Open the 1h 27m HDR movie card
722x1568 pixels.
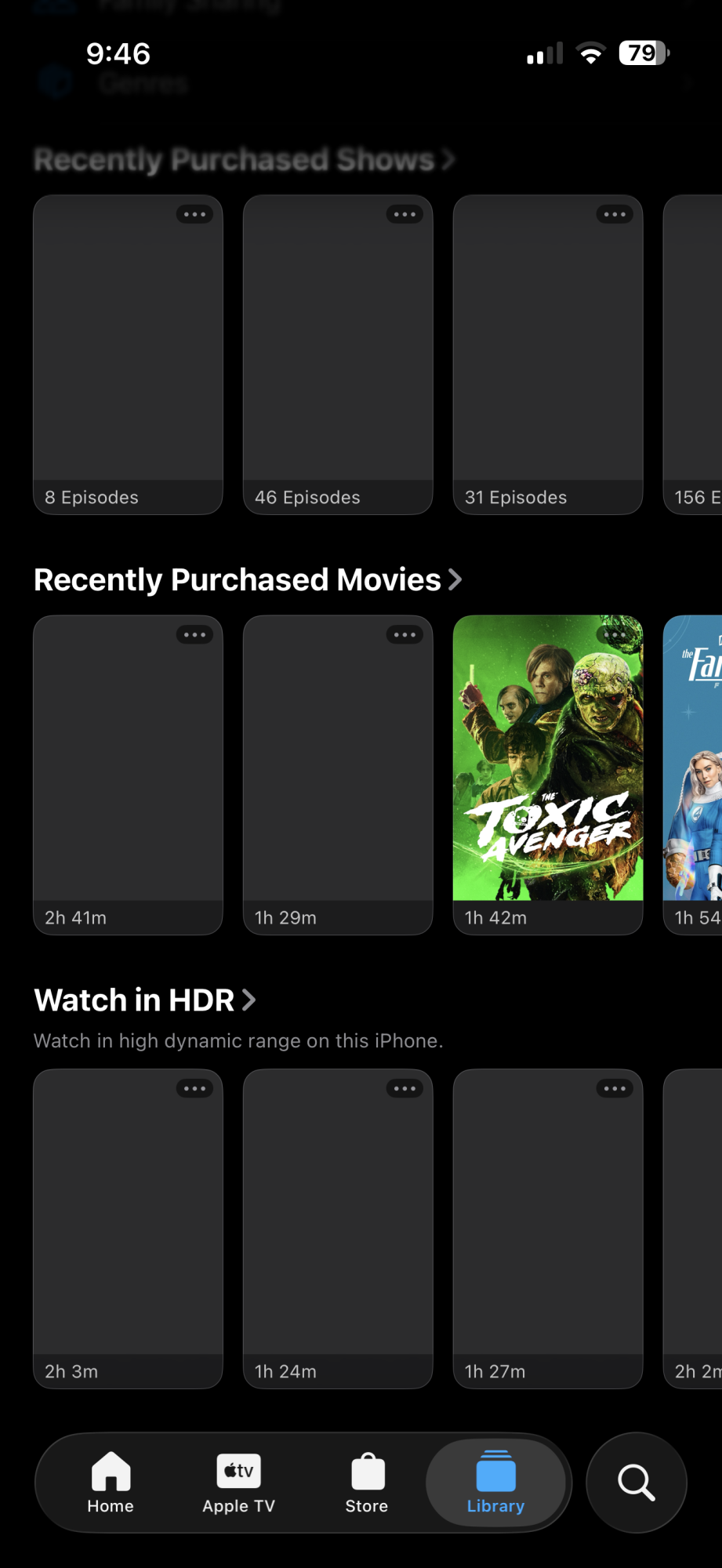click(x=548, y=1229)
